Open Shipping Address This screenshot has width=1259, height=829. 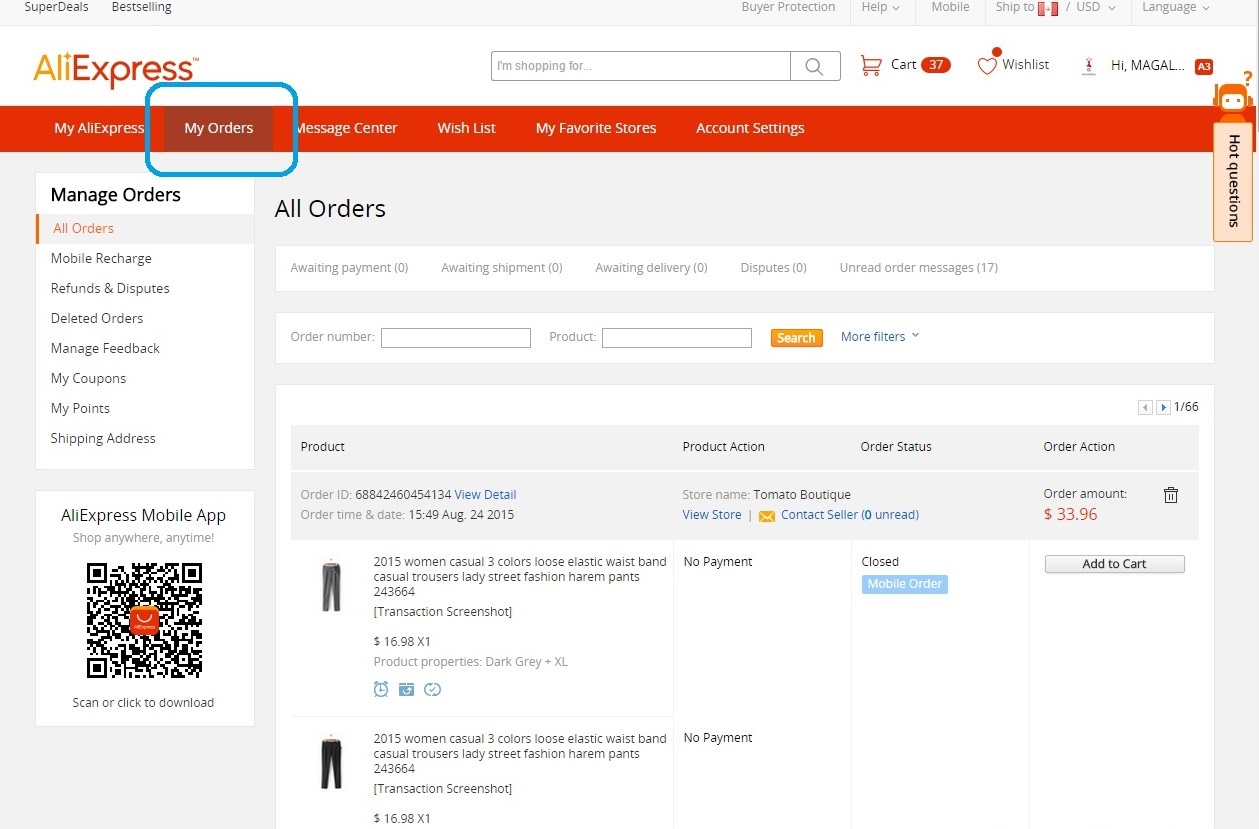pos(103,438)
